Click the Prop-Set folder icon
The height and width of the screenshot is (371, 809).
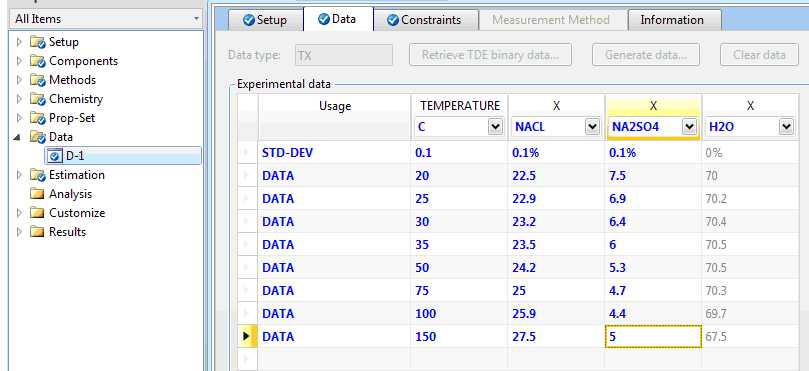click(x=38, y=118)
